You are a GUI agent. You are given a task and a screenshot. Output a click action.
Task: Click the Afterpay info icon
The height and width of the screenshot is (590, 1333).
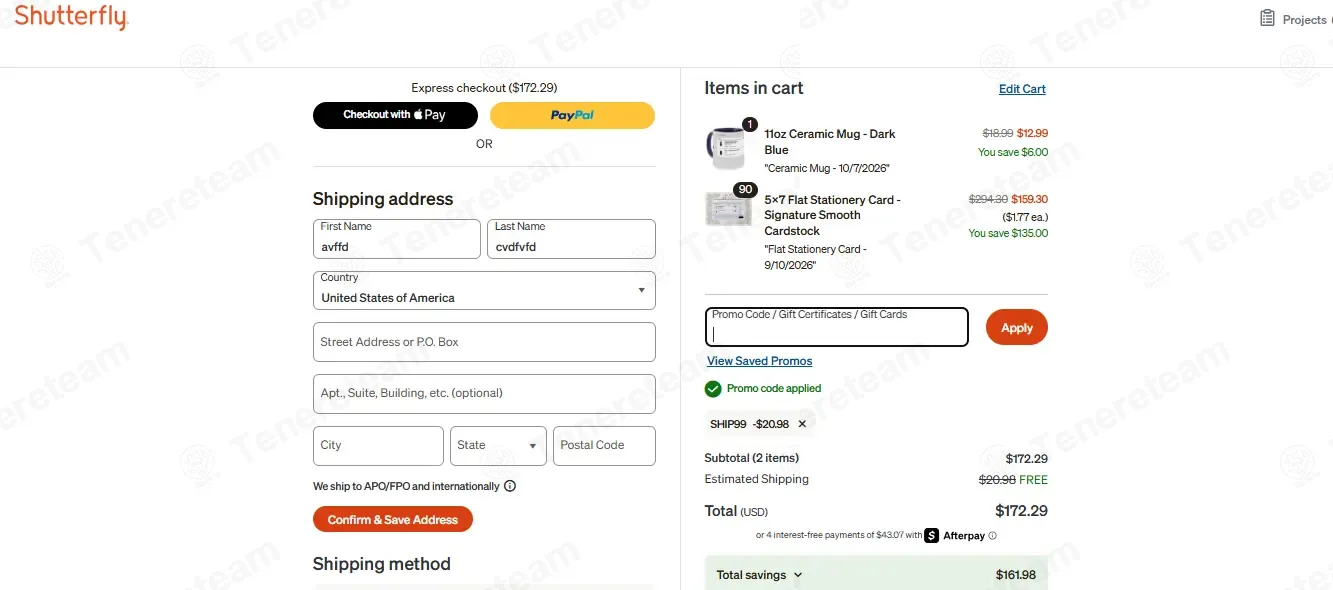point(992,536)
